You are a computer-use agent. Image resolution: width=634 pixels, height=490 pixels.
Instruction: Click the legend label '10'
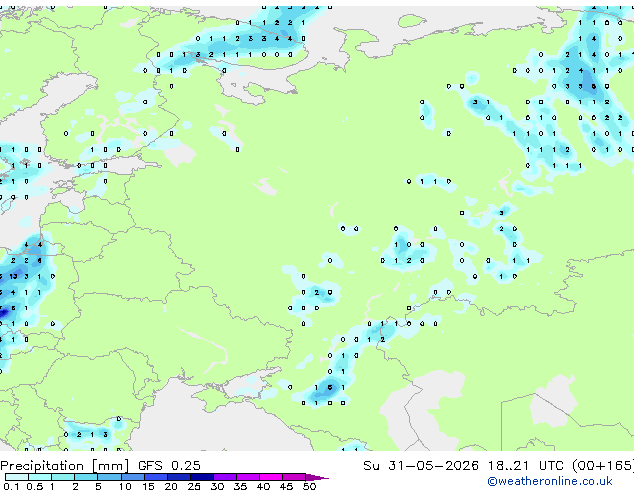coord(125,486)
